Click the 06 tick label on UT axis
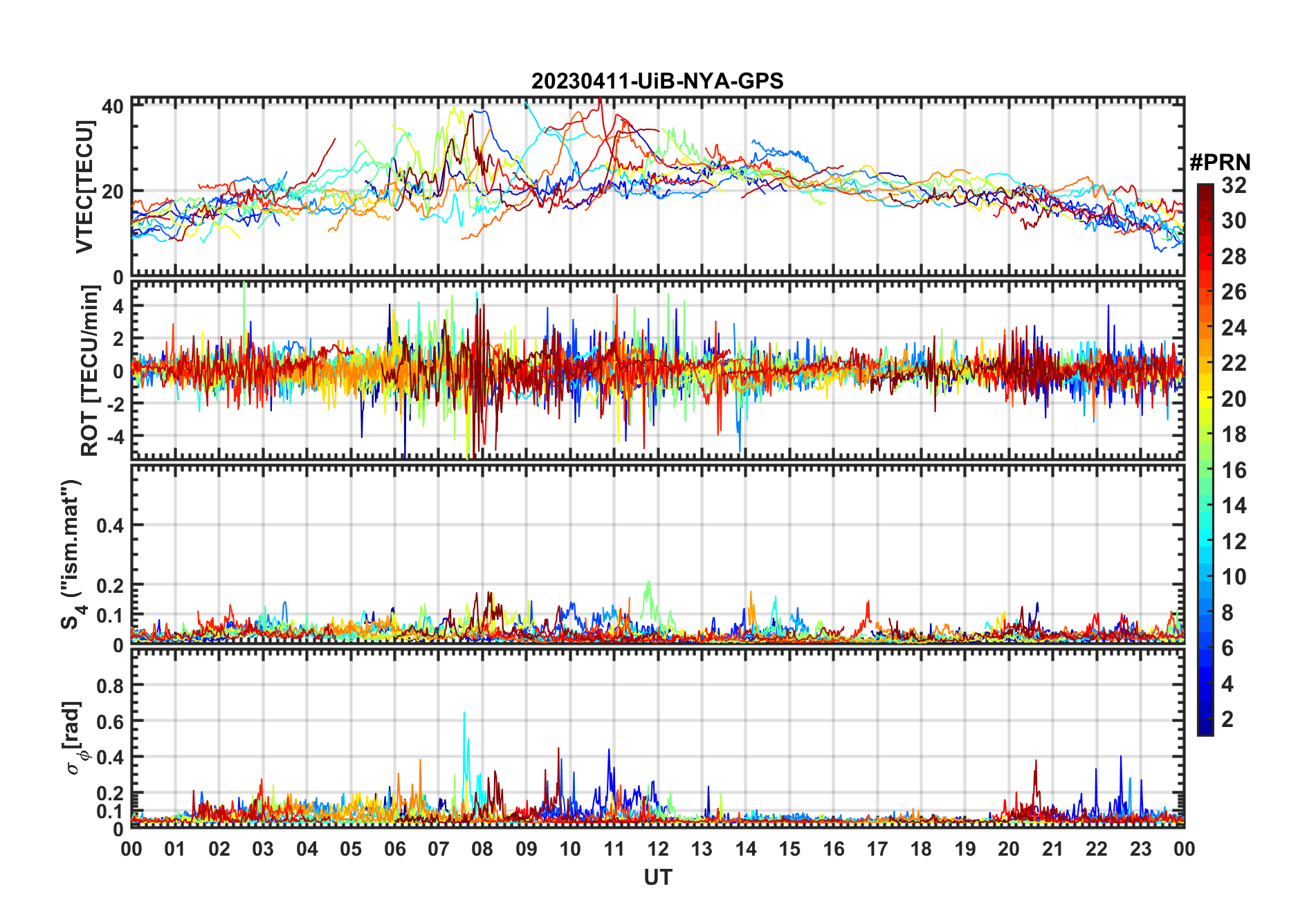 (x=394, y=849)
